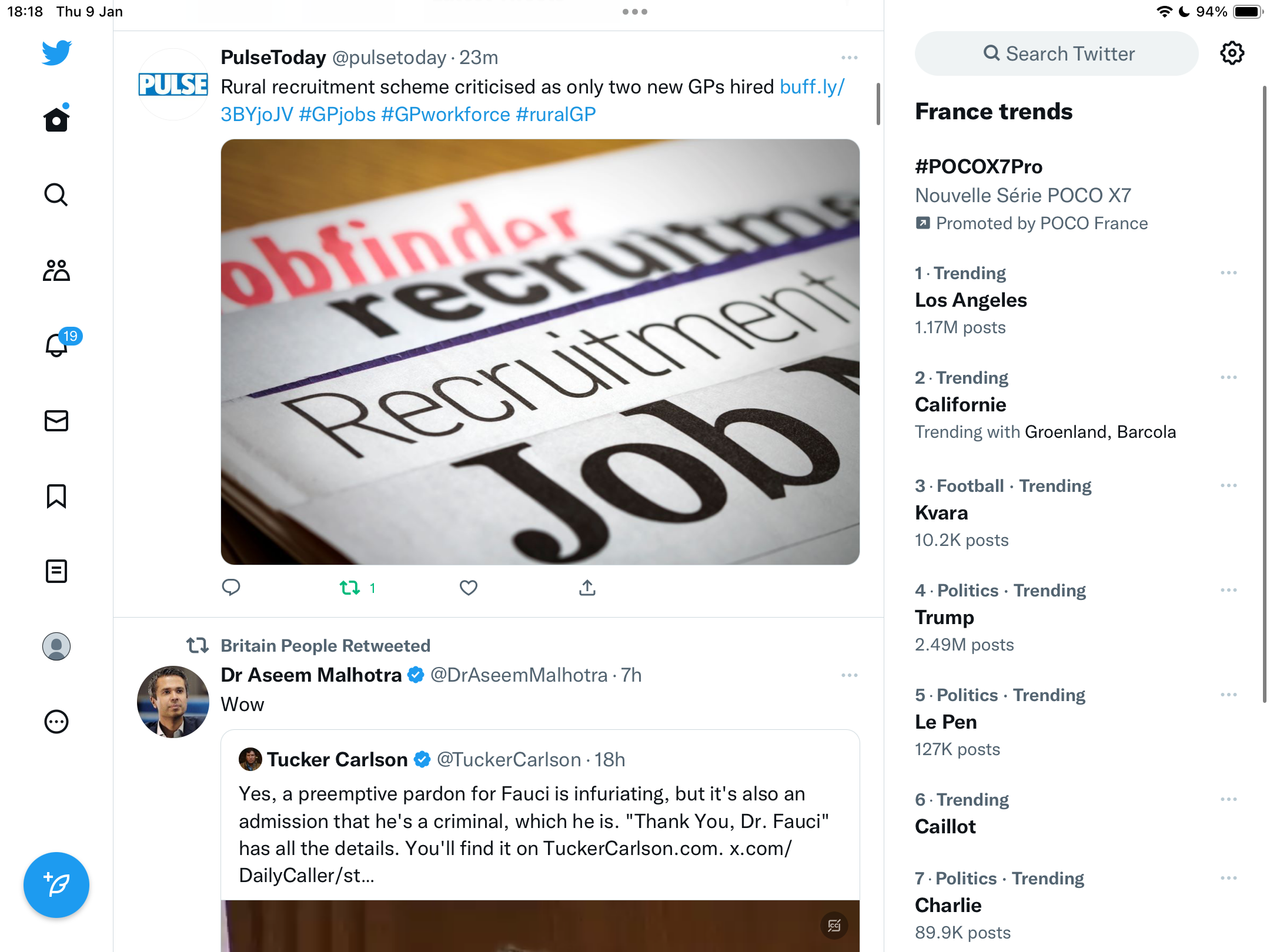Open the More circle menu icon
Viewport: 1270px width, 952px height.
click(56, 722)
